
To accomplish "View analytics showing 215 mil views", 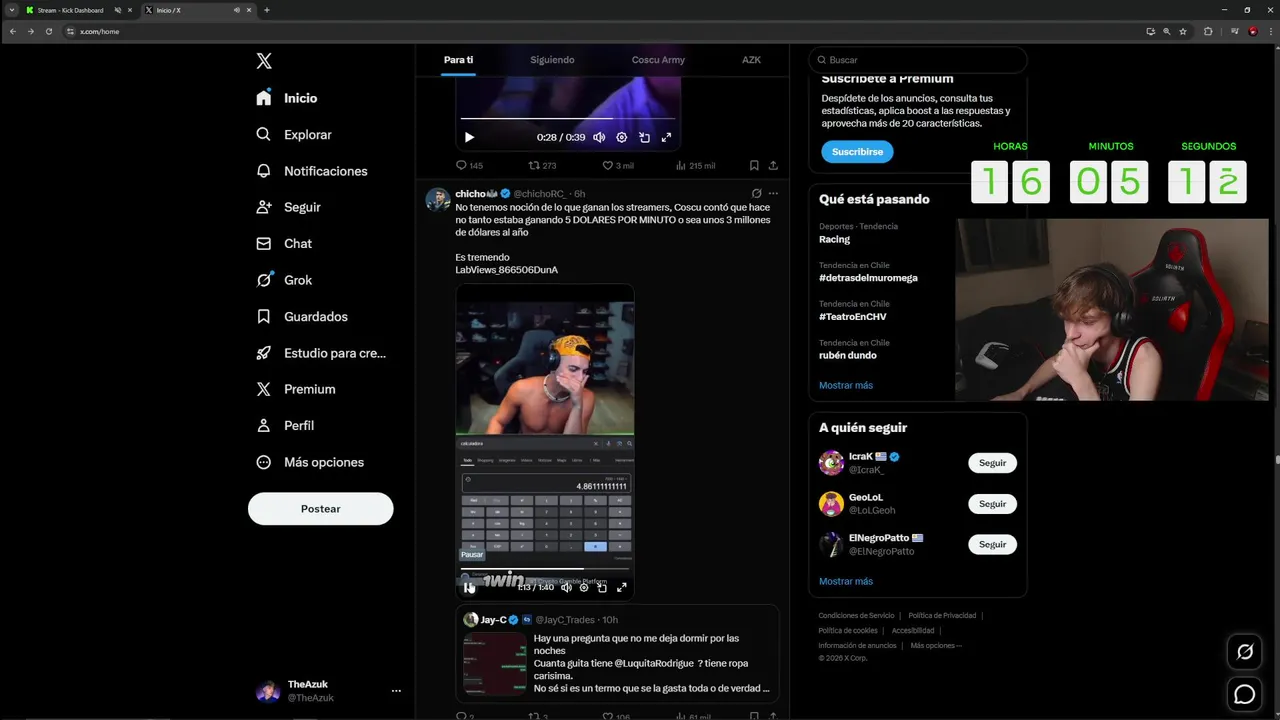I will coord(695,165).
